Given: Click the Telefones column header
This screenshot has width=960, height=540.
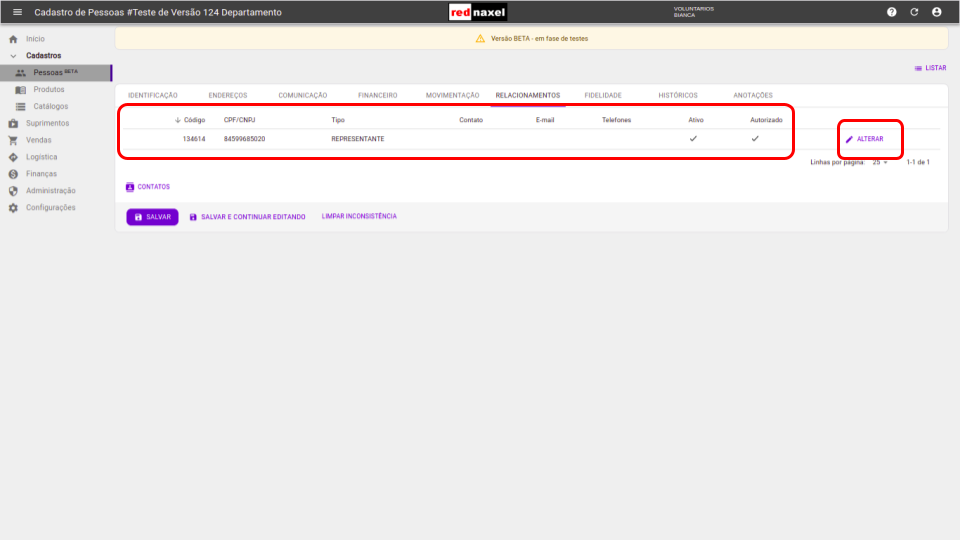Looking at the screenshot, I should tap(616, 120).
